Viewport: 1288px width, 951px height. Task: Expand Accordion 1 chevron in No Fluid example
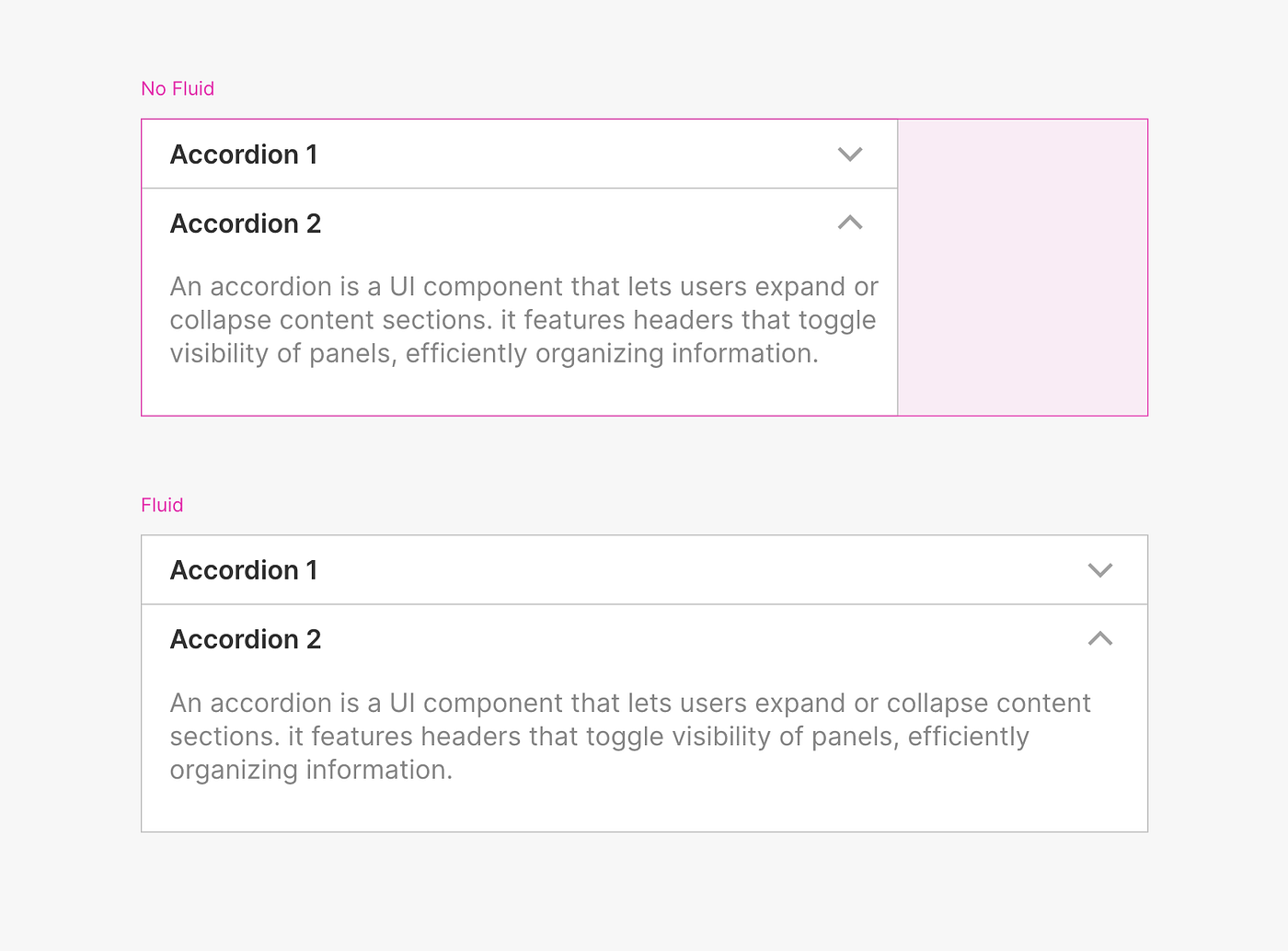tap(850, 155)
